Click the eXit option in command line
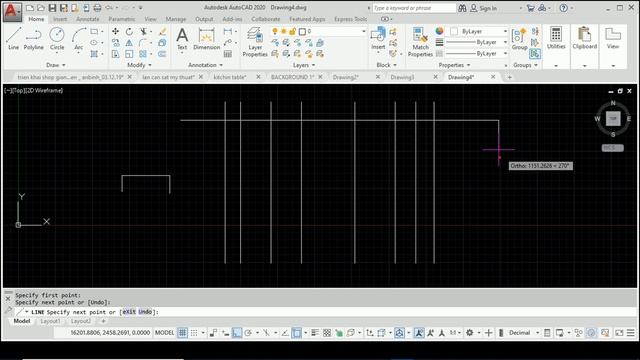This screenshot has width=640, height=360. click(129, 312)
